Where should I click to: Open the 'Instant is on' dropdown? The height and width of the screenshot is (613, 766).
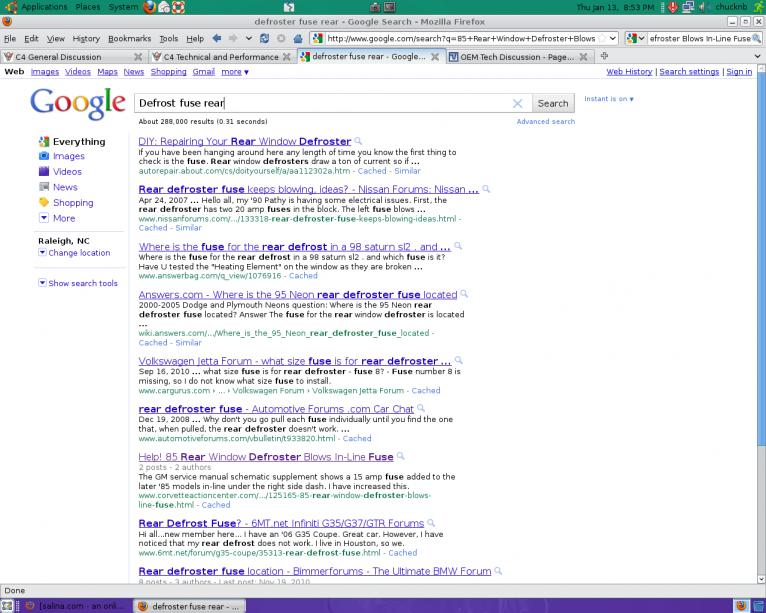pos(609,99)
